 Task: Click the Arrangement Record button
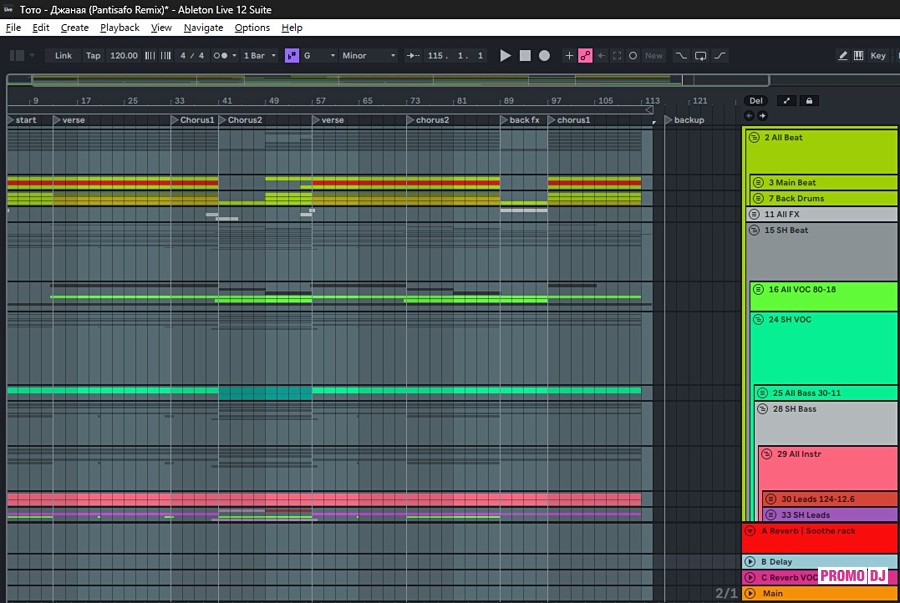[545, 56]
